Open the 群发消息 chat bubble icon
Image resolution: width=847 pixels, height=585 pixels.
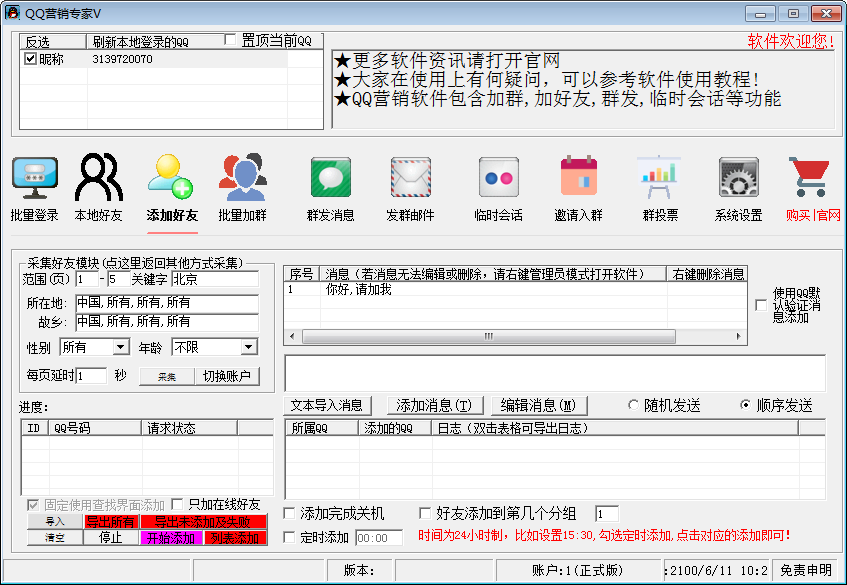(x=331, y=177)
